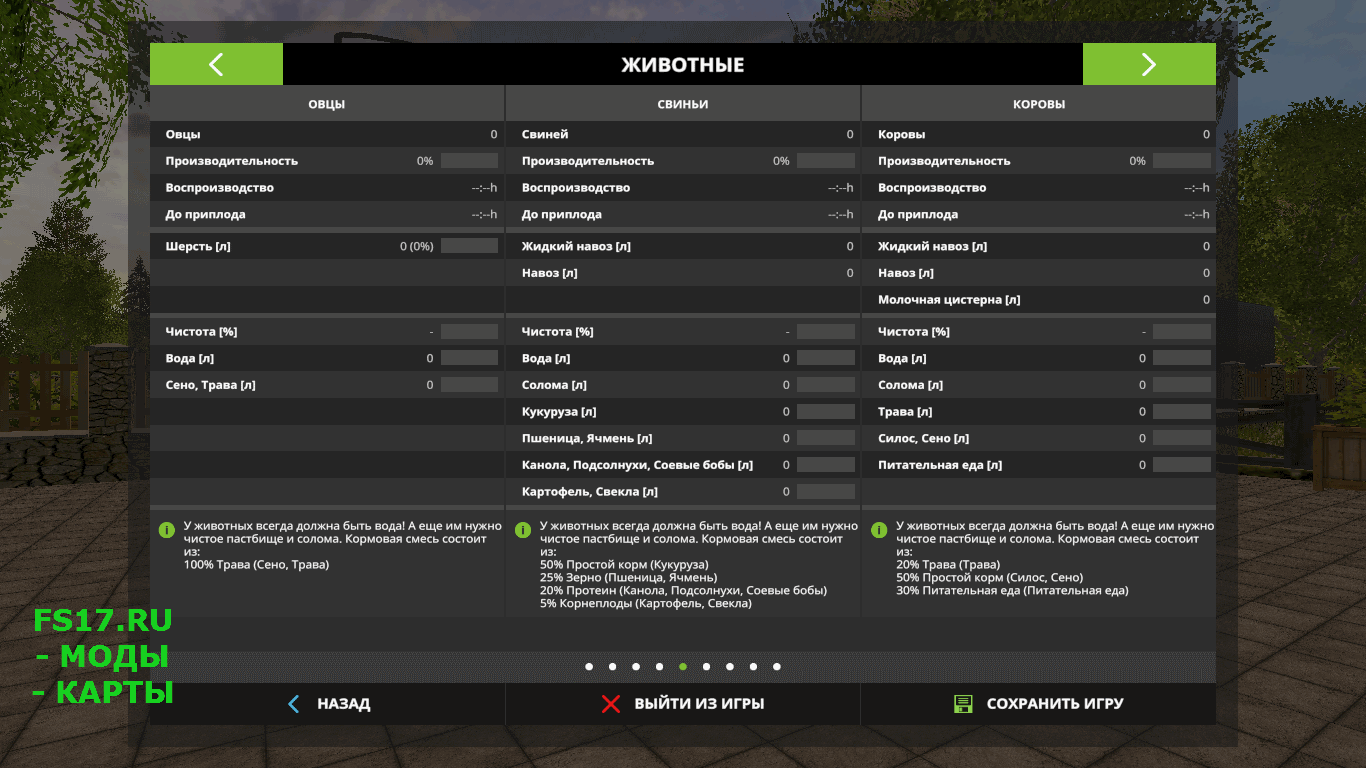Click text 30% Питательная еда
Screen dimensions: 1366x768
[1012, 590]
